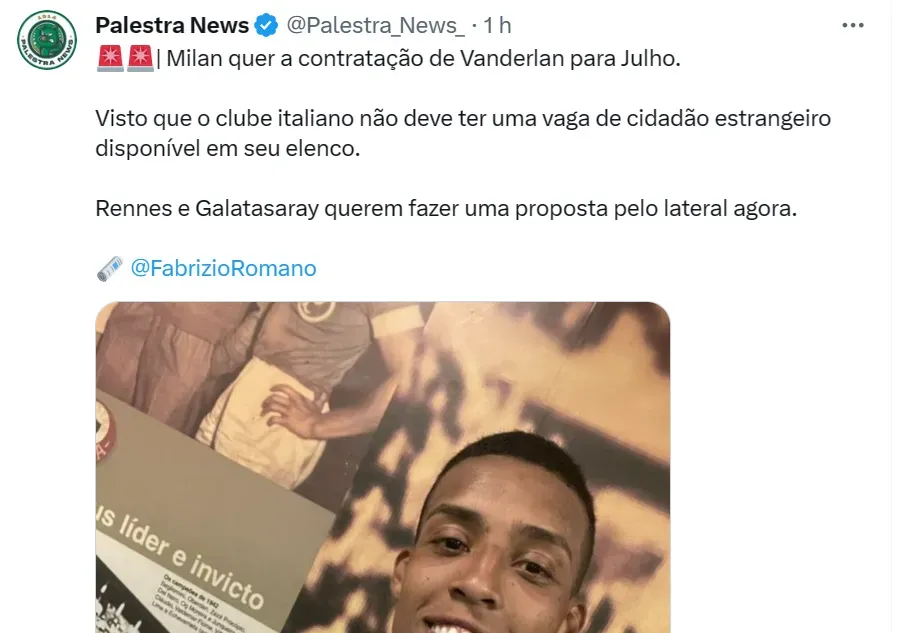Click the rolled newspaper emoji
Image resolution: width=910 pixels, height=633 pixels.
coord(110,269)
